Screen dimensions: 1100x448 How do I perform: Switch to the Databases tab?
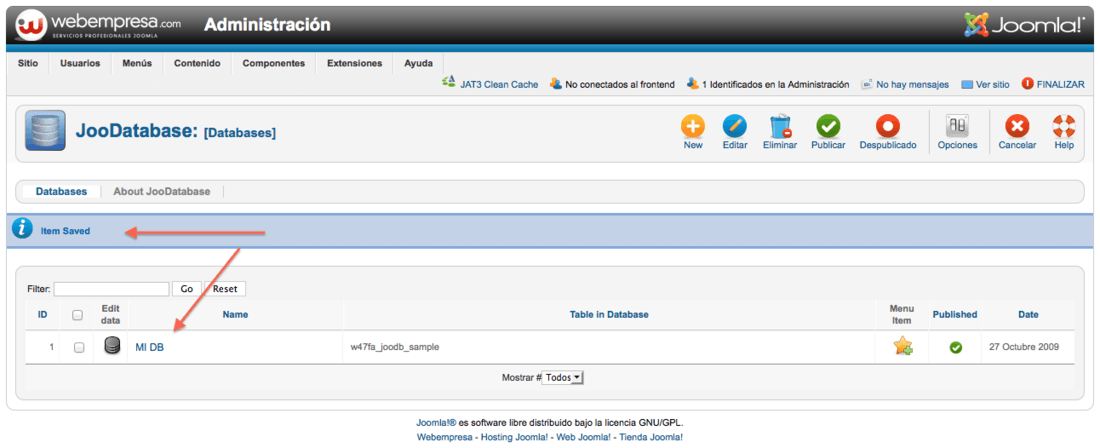pos(62,191)
